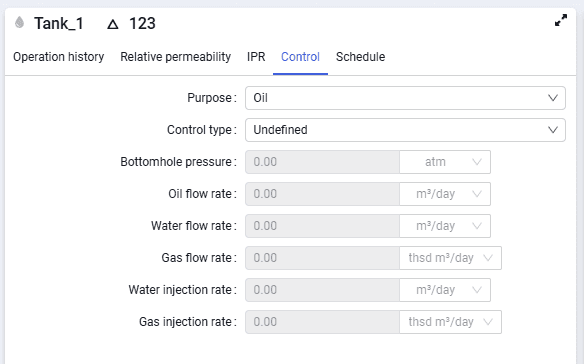This screenshot has width=584, height=364.
Task: Click the Purpose label
Action: click(x=212, y=98)
